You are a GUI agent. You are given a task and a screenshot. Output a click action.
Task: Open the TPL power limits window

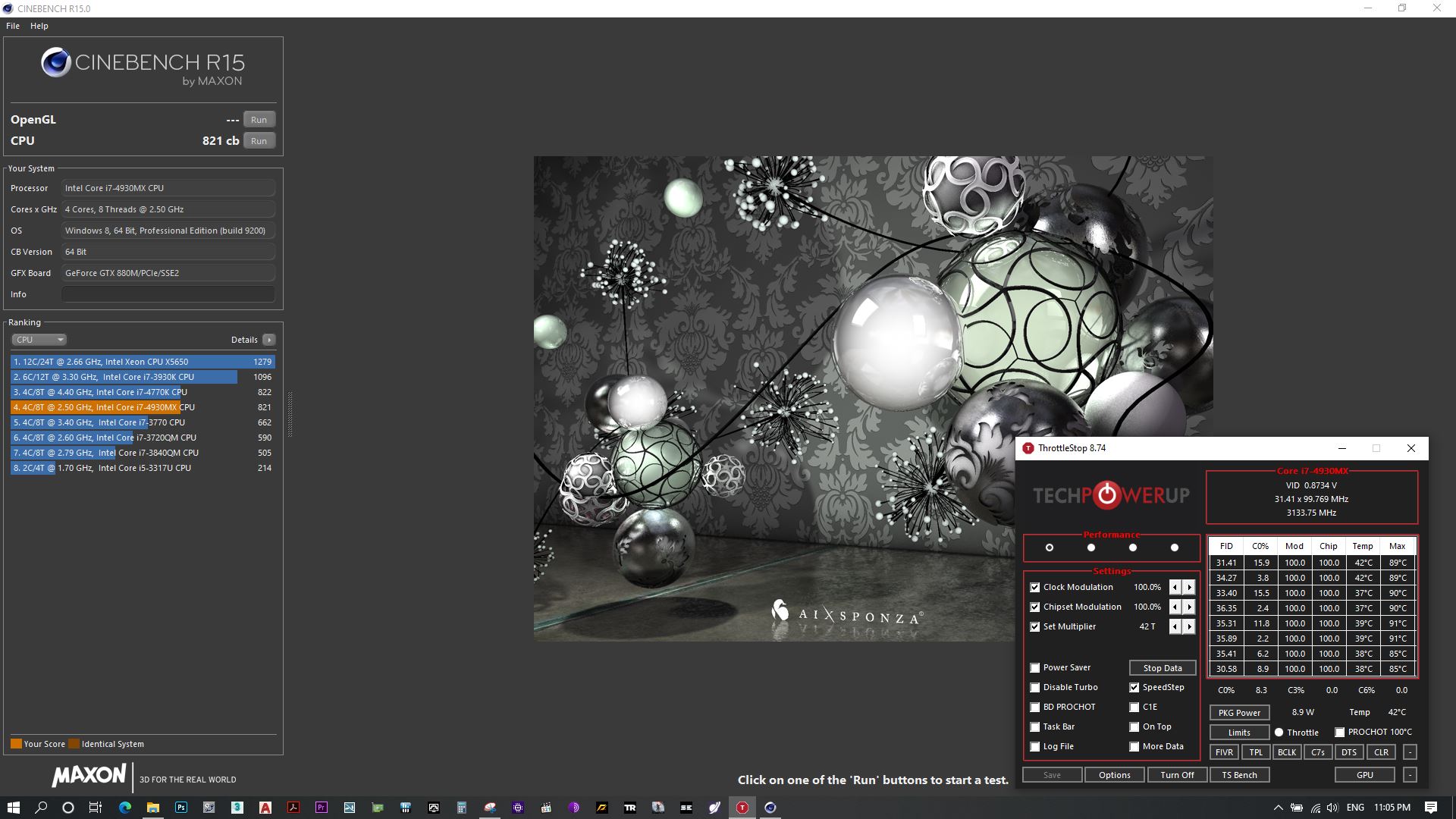click(x=1256, y=752)
